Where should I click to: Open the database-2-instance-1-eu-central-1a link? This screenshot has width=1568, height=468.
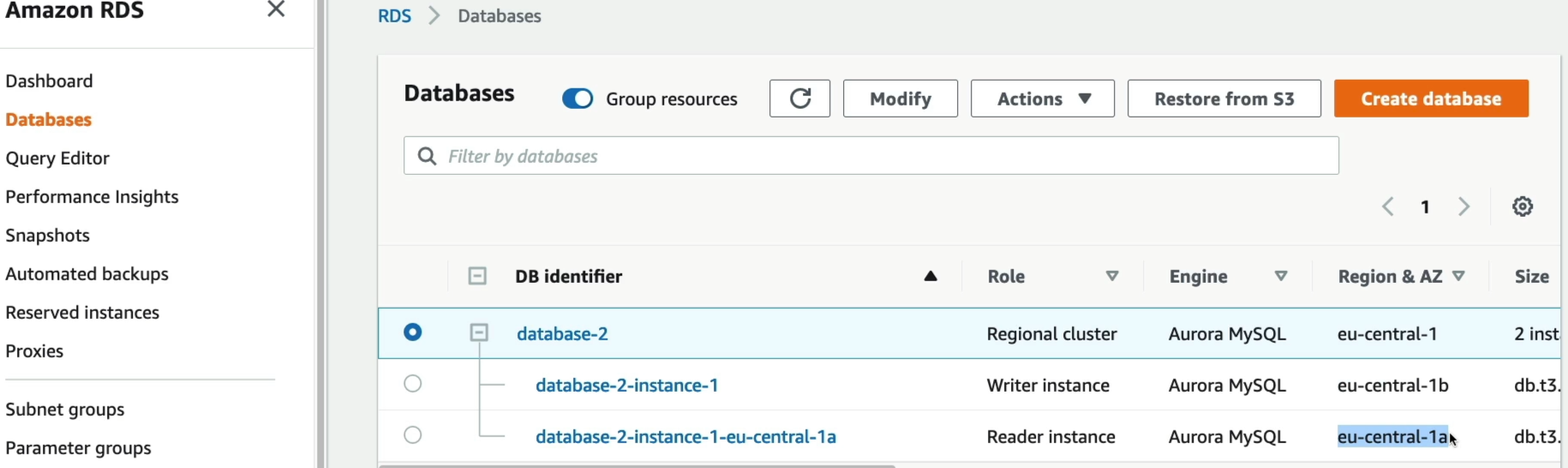(685, 436)
